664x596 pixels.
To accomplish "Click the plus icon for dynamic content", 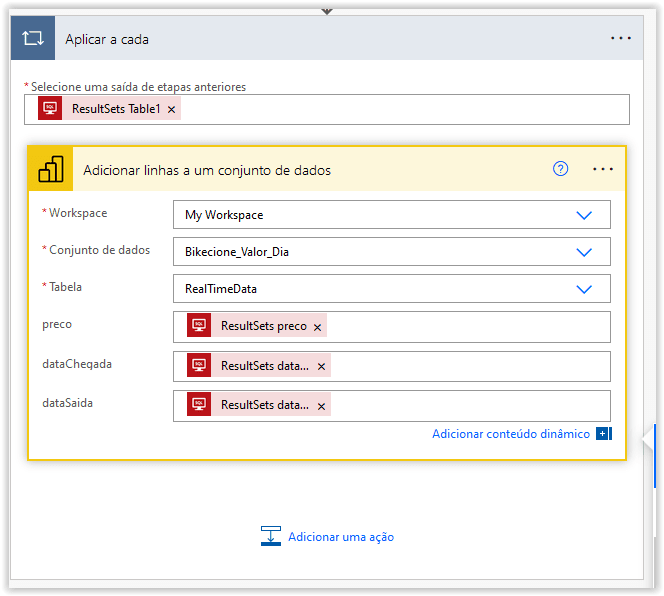I will (x=603, y=434).
